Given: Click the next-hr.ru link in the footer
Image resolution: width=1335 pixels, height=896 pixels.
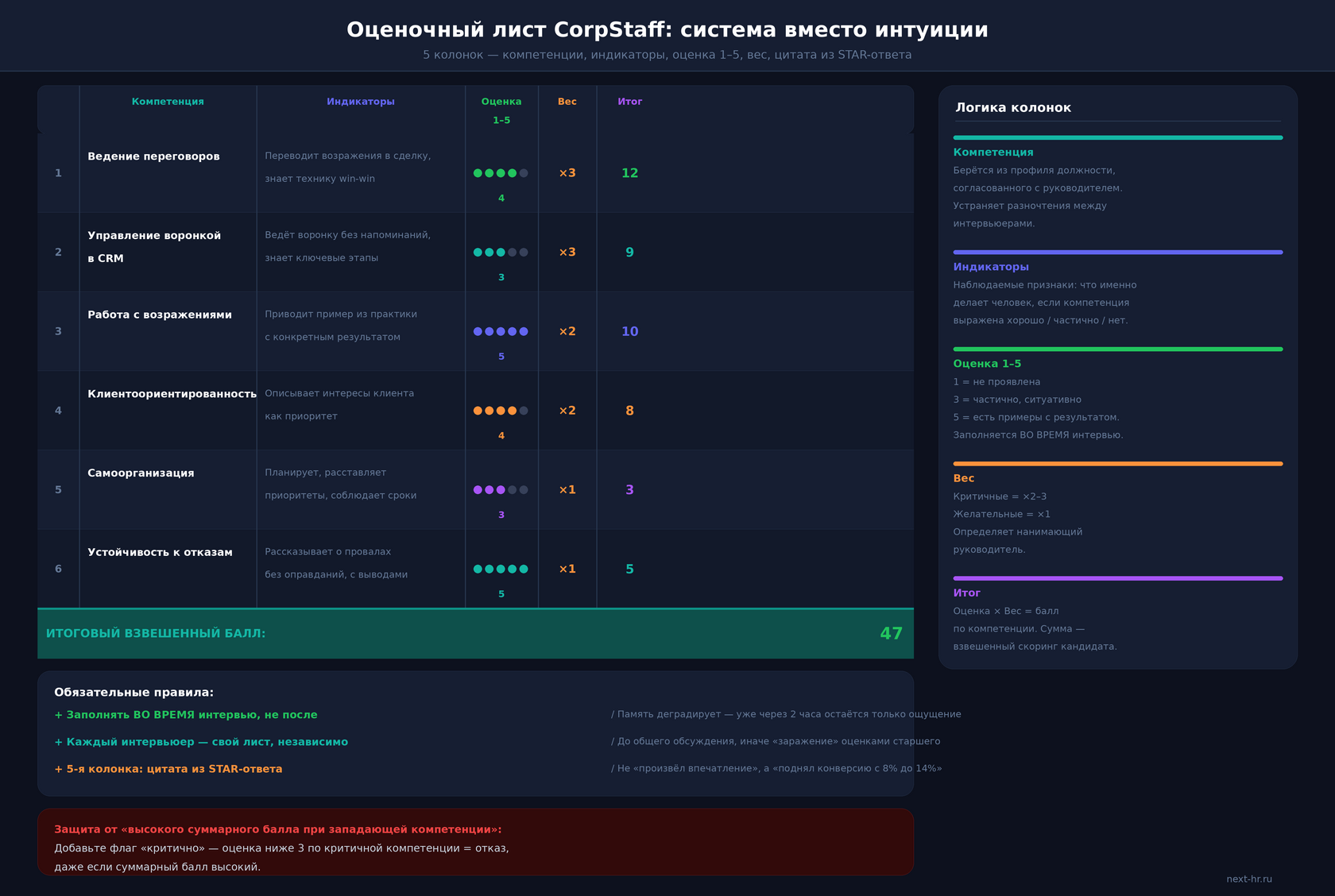Looking at the screenshot, I should (1249, 879).
